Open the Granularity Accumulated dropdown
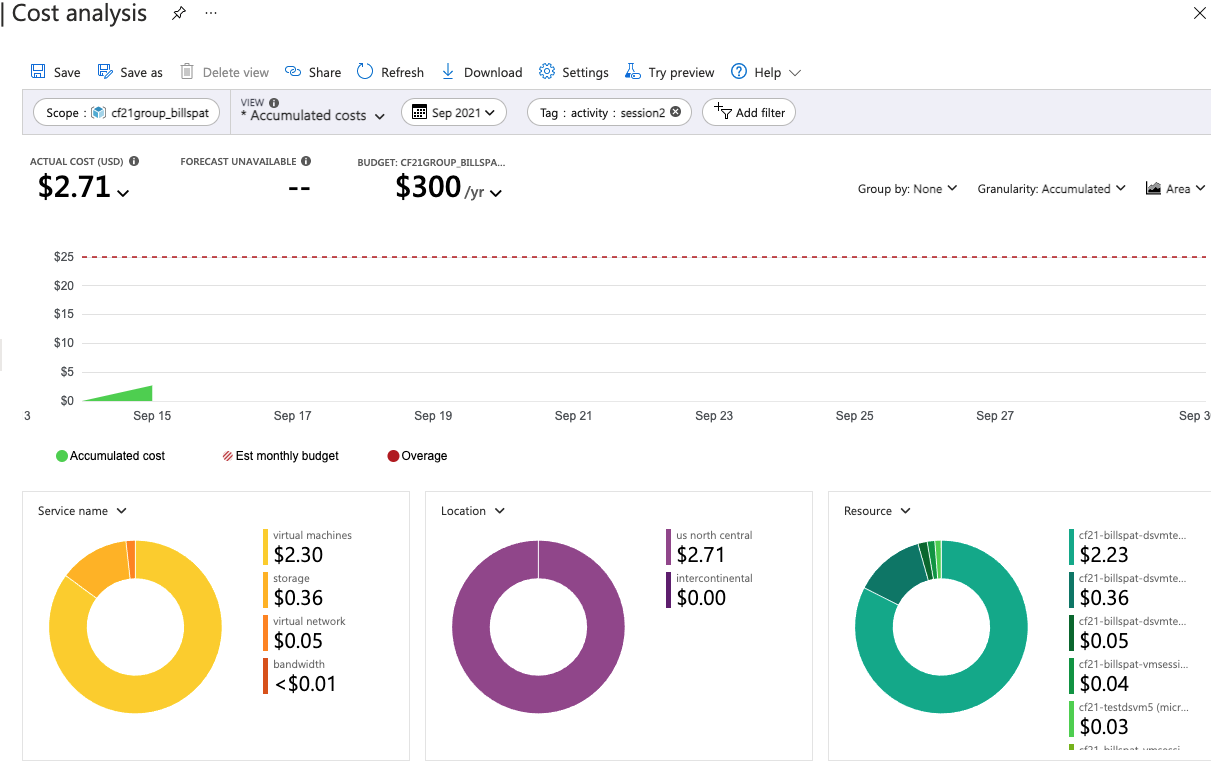The height and width of the screenshot is (762, 1211). (x=1052, y=188)
